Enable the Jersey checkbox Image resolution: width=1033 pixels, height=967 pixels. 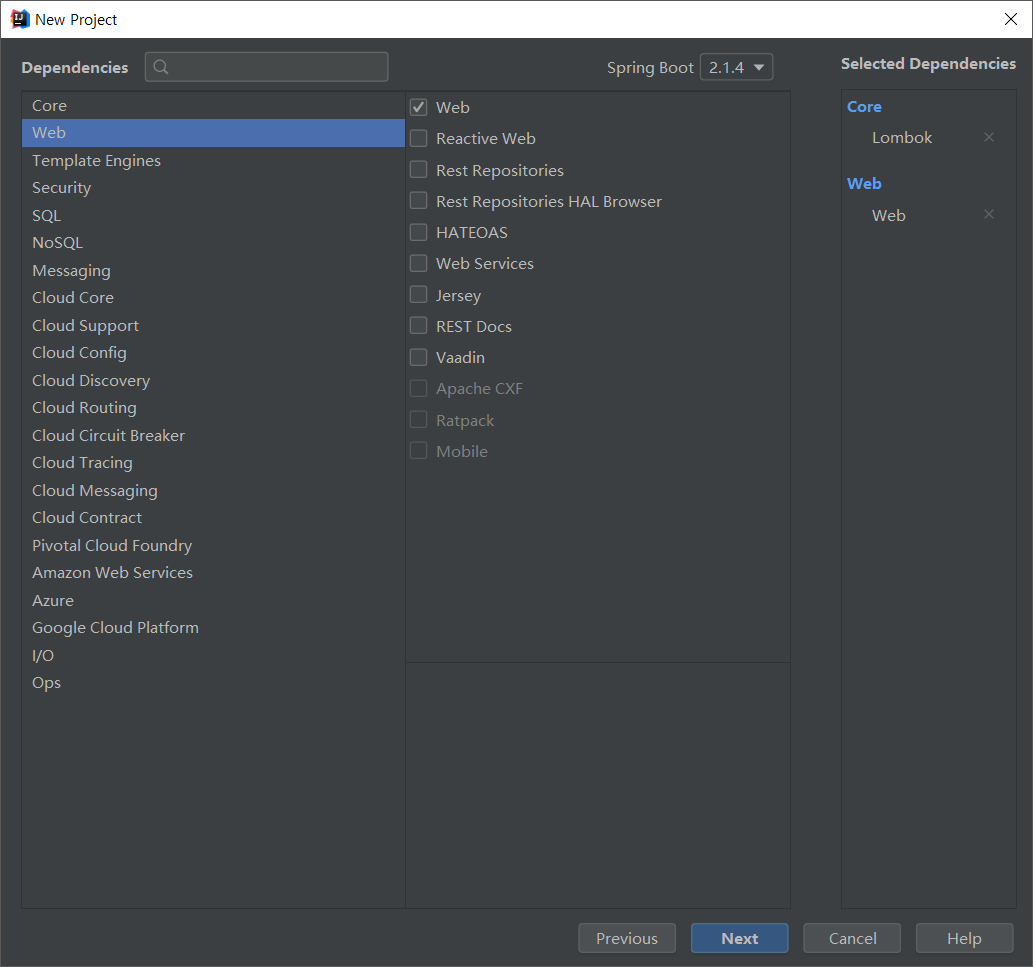(x=418, y=294)
